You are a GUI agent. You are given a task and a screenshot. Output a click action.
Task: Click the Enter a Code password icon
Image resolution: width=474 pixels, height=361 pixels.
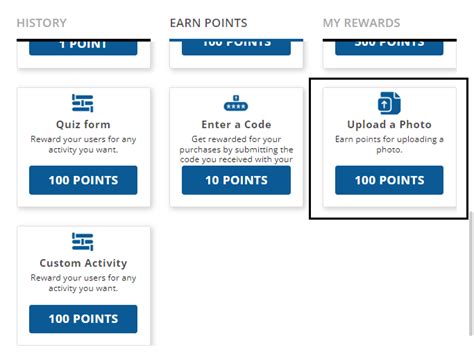[x=236, y=104]
